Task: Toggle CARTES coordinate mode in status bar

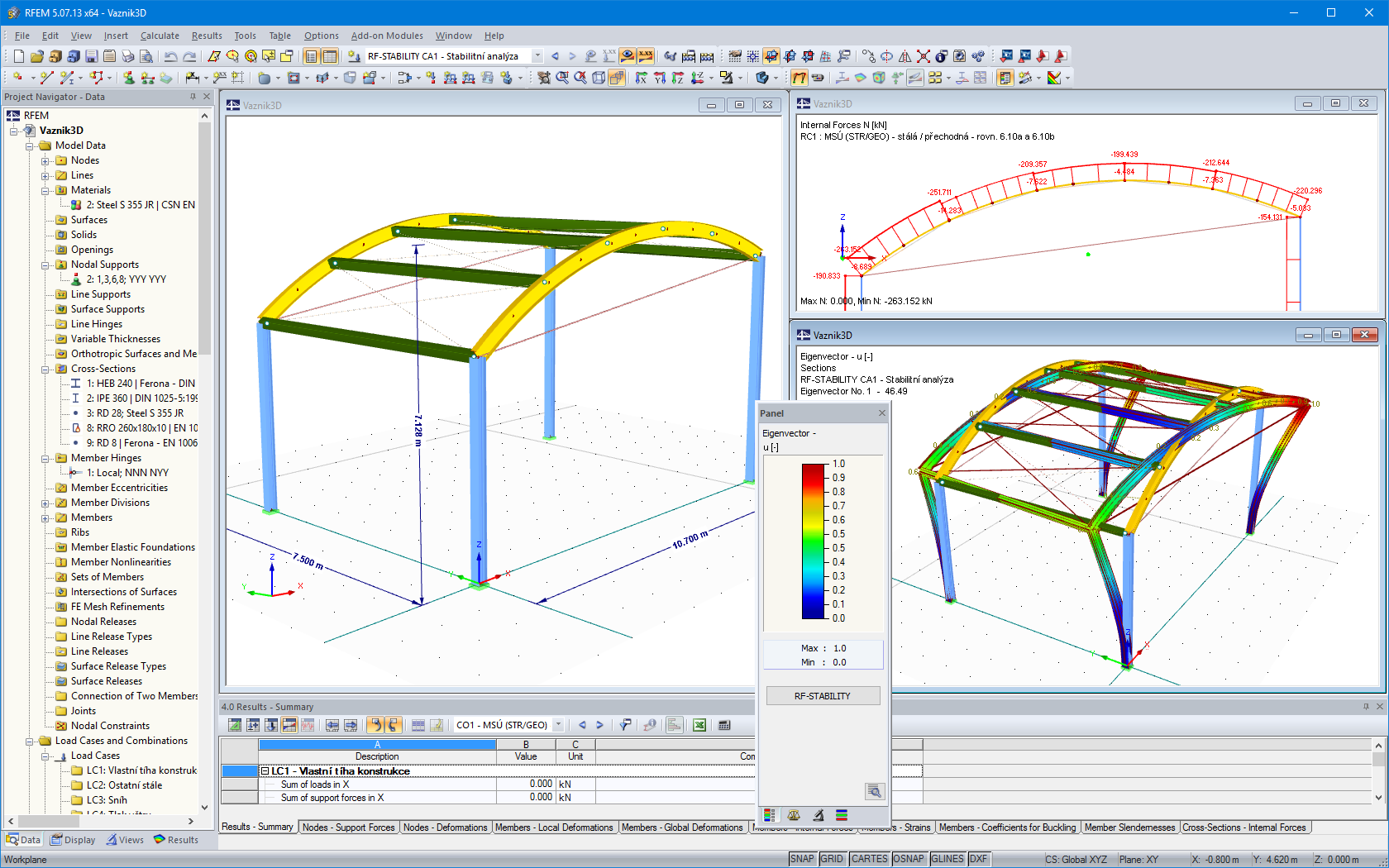Action: click(869, 859)
